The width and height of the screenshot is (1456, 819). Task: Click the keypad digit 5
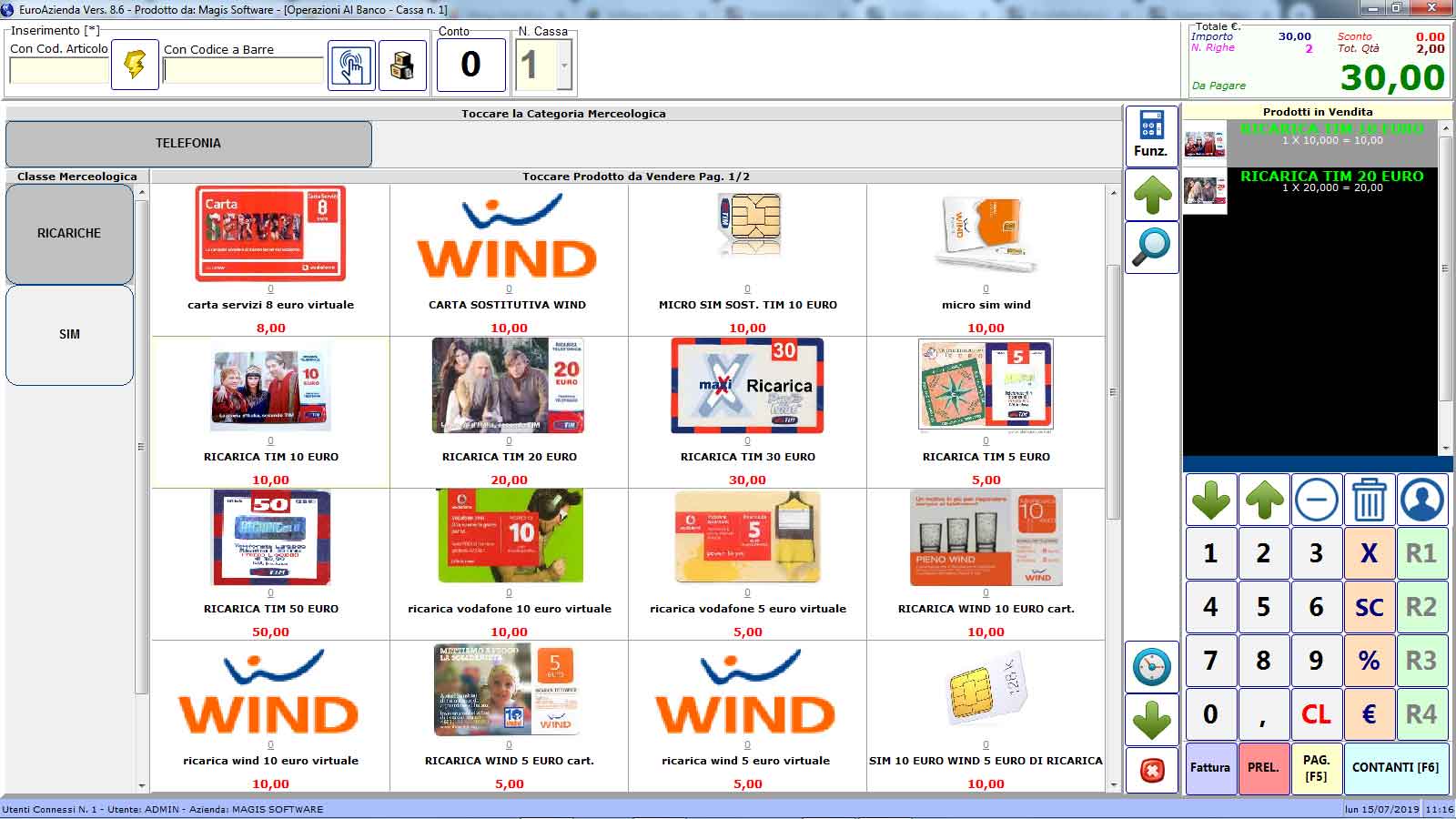[1263, 607]
